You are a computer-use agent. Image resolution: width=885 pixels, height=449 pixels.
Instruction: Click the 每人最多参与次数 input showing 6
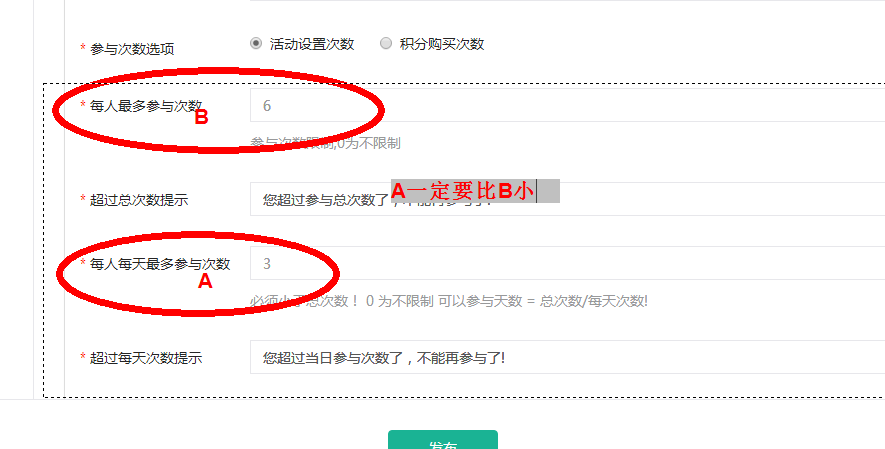pos(567,105)
